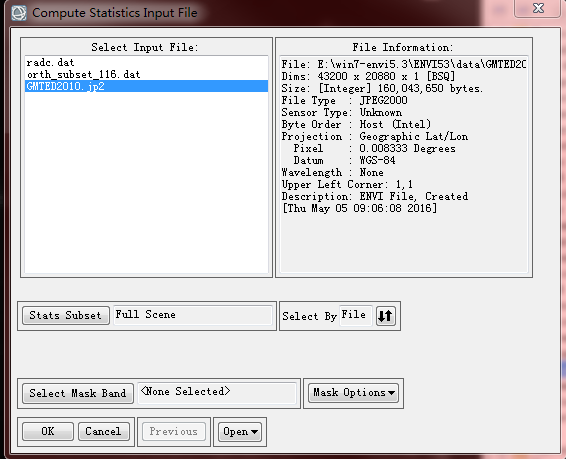Click the None Selected mask band field
The image size is (566, 459).
click(217, 393)
